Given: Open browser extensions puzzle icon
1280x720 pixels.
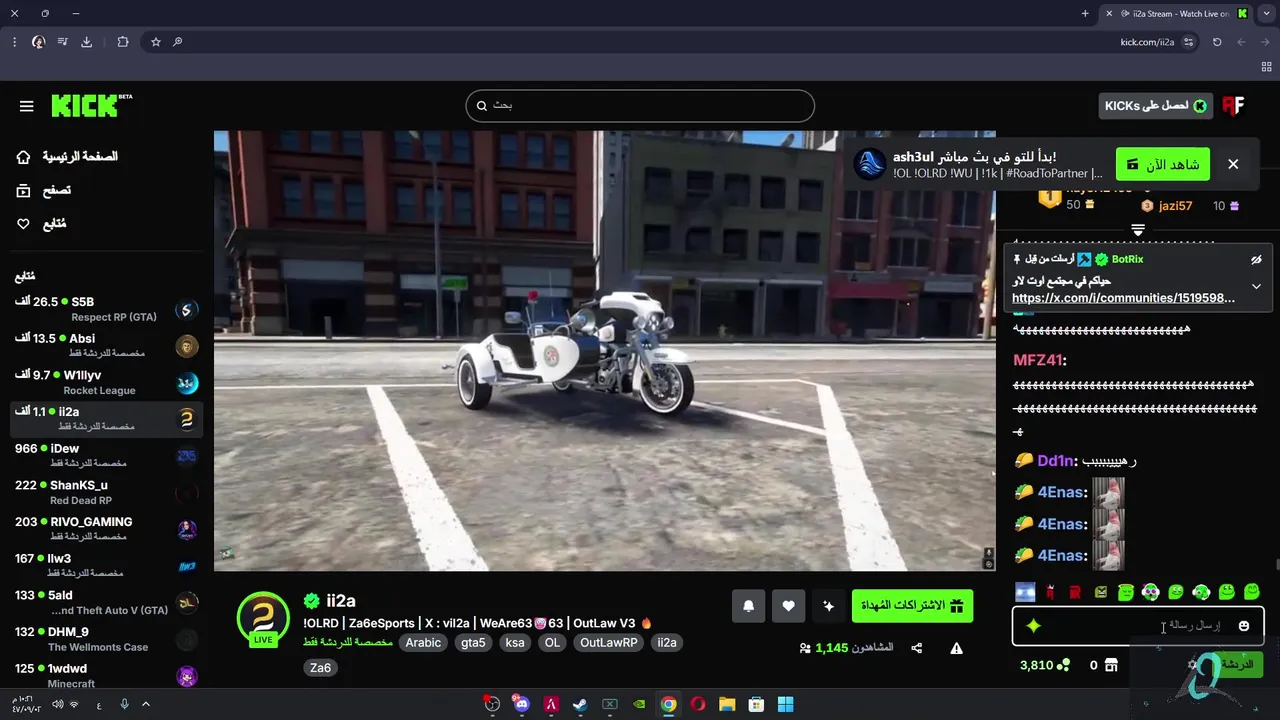Looking at the screenshot, I should [123, 42].
